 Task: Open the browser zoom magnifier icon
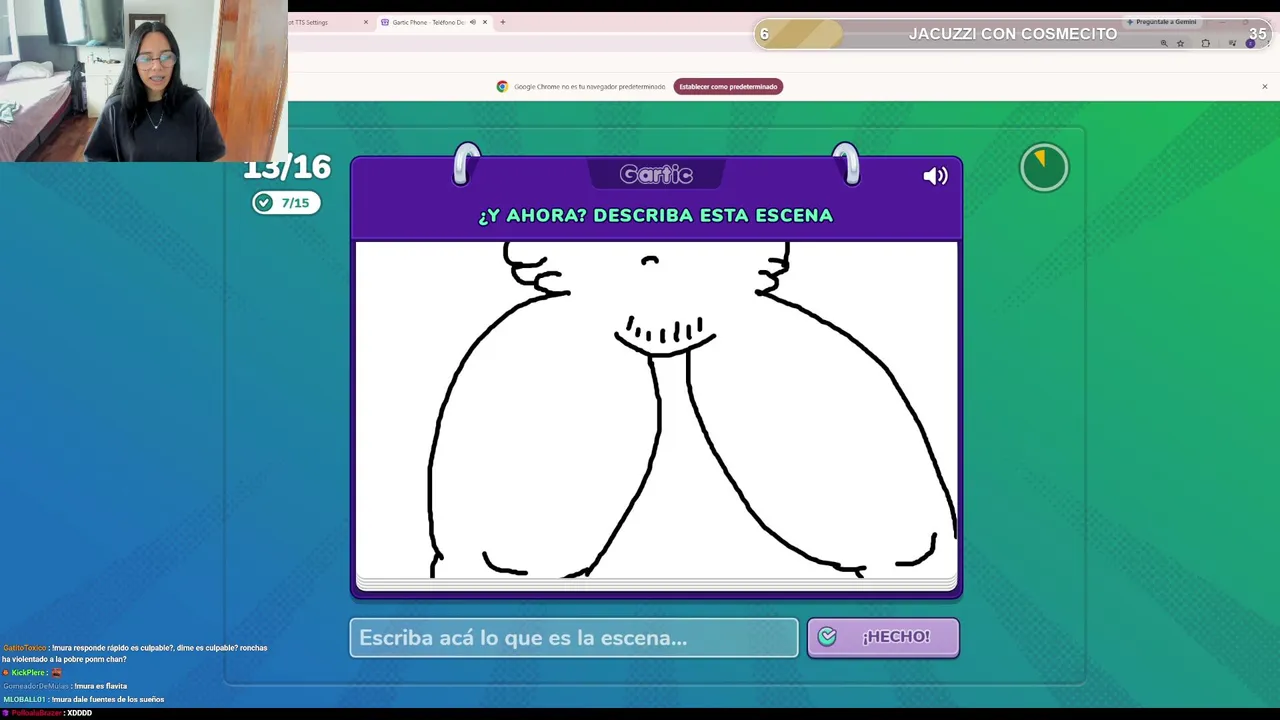coord(1163,44)
